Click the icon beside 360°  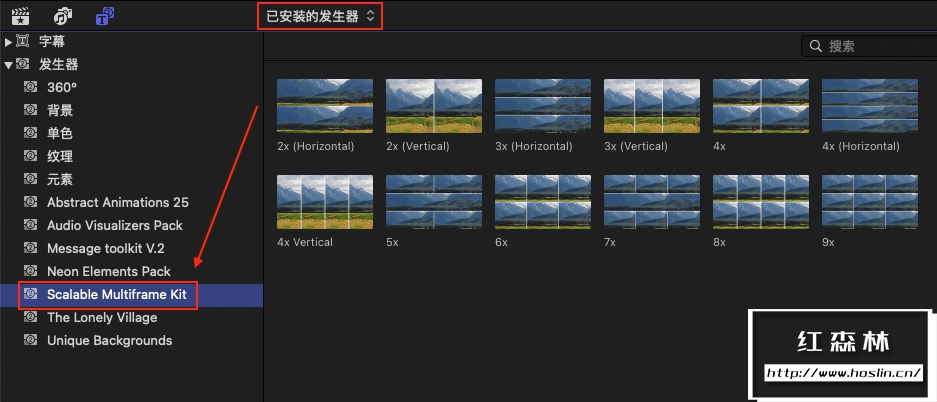pos(30,87)
